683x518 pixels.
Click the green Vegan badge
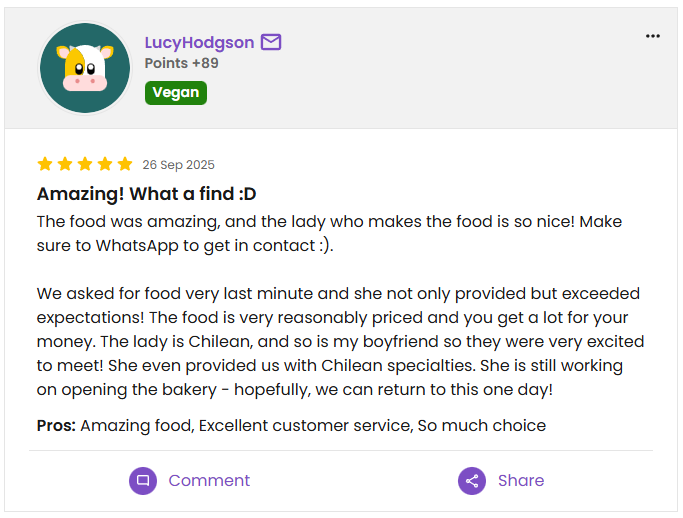coord(176,92)
